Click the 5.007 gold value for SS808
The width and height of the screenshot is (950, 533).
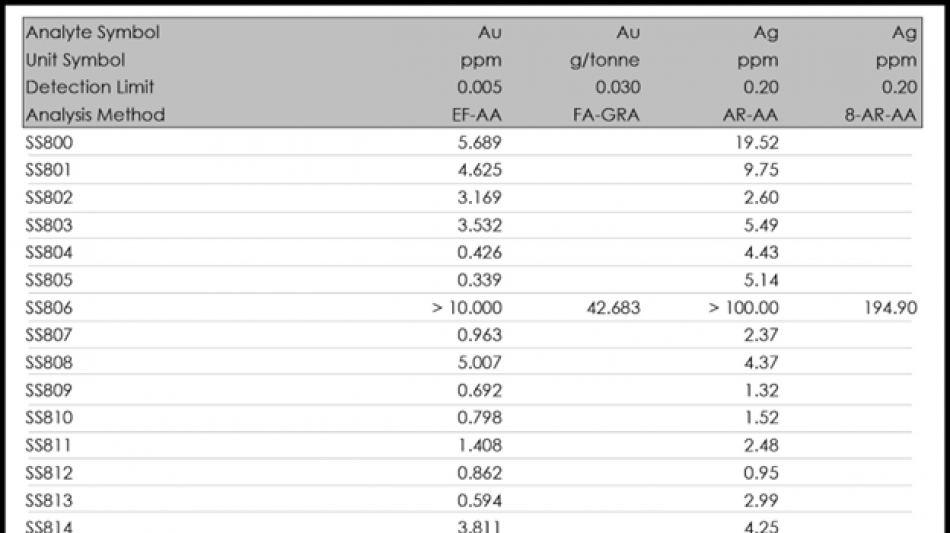point(478,363)
